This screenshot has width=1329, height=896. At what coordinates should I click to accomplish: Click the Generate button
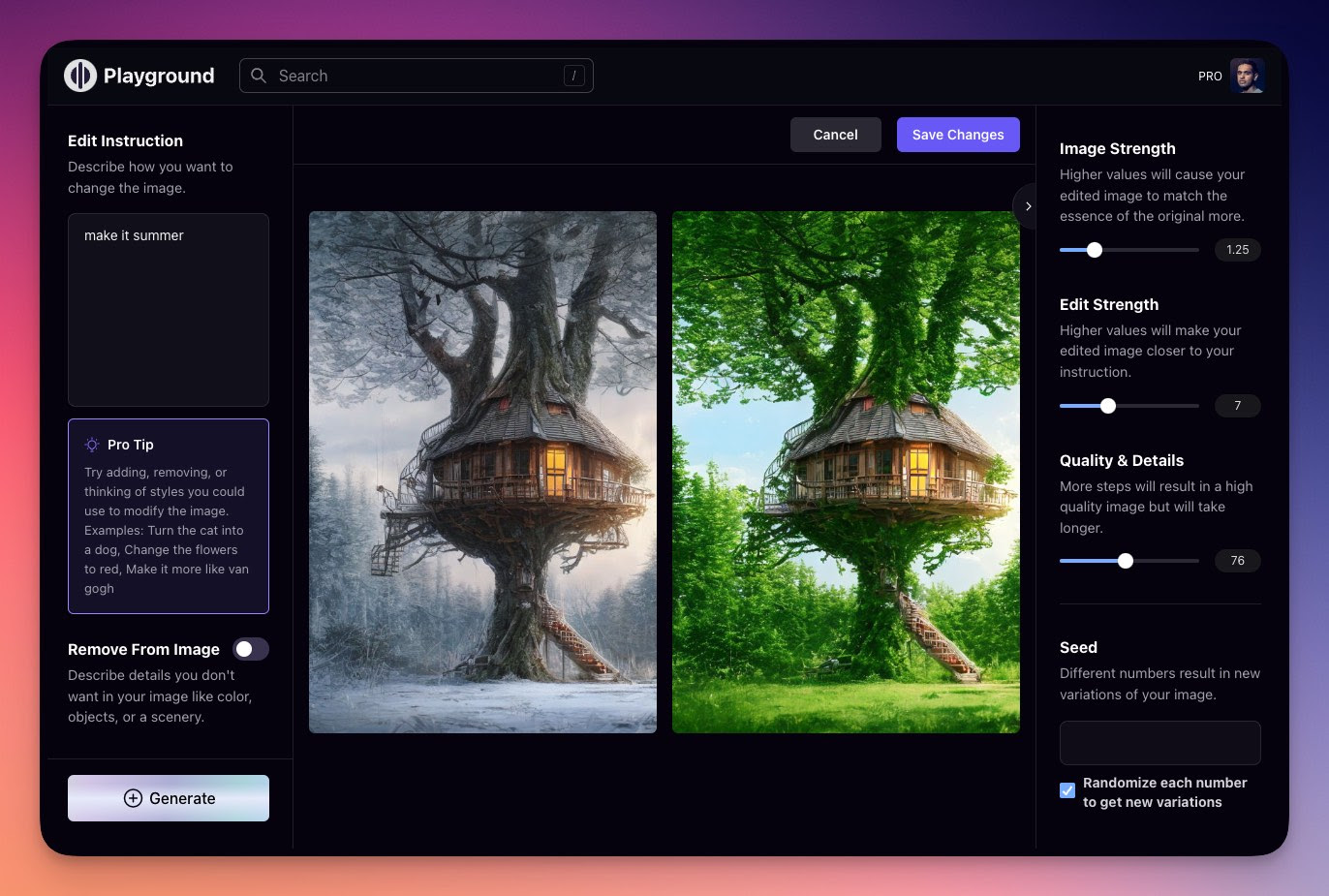pos(169,798)
